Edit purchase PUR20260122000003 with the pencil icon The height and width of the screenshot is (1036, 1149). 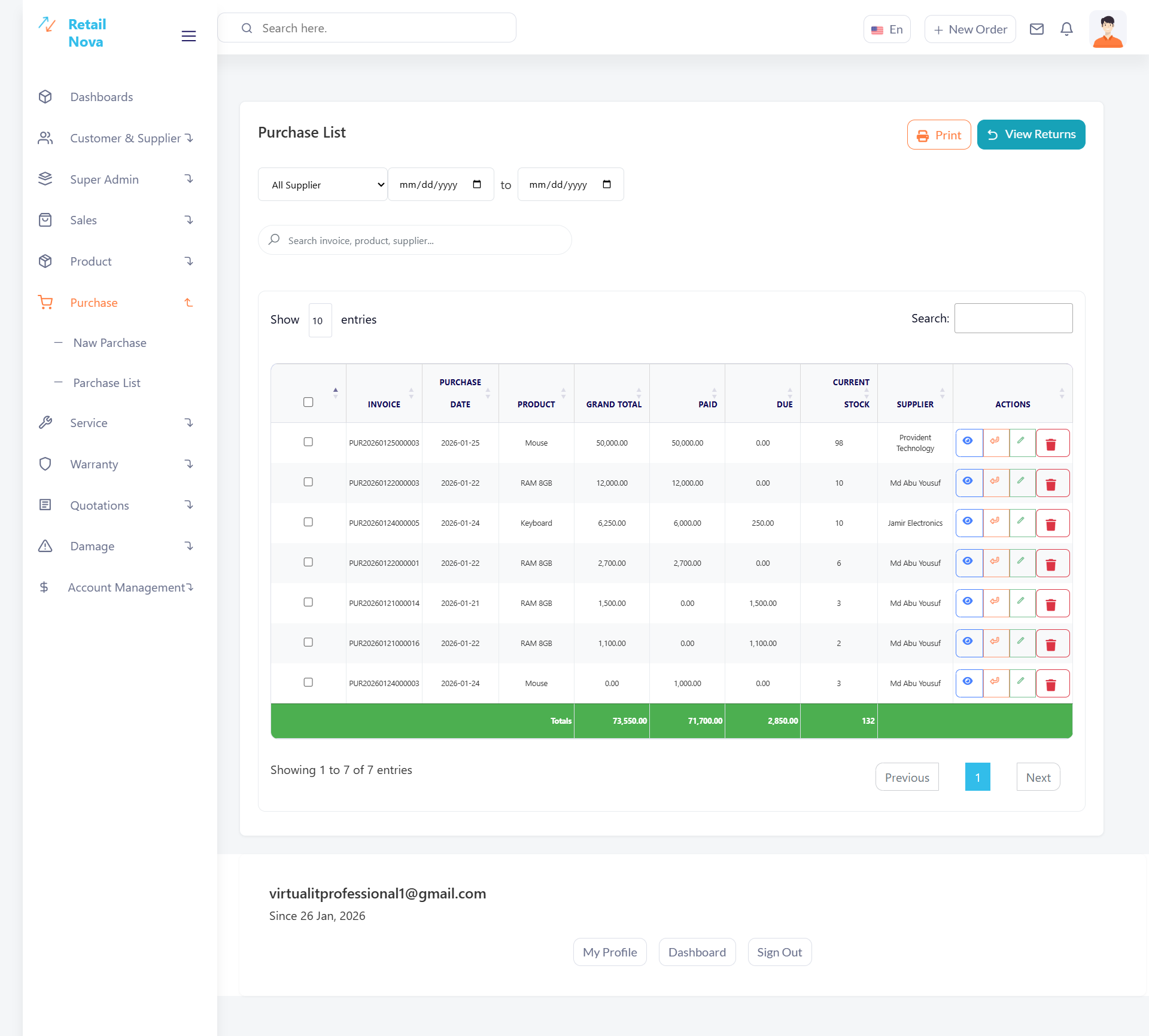pyautogui.click(x=1022, y=482)
